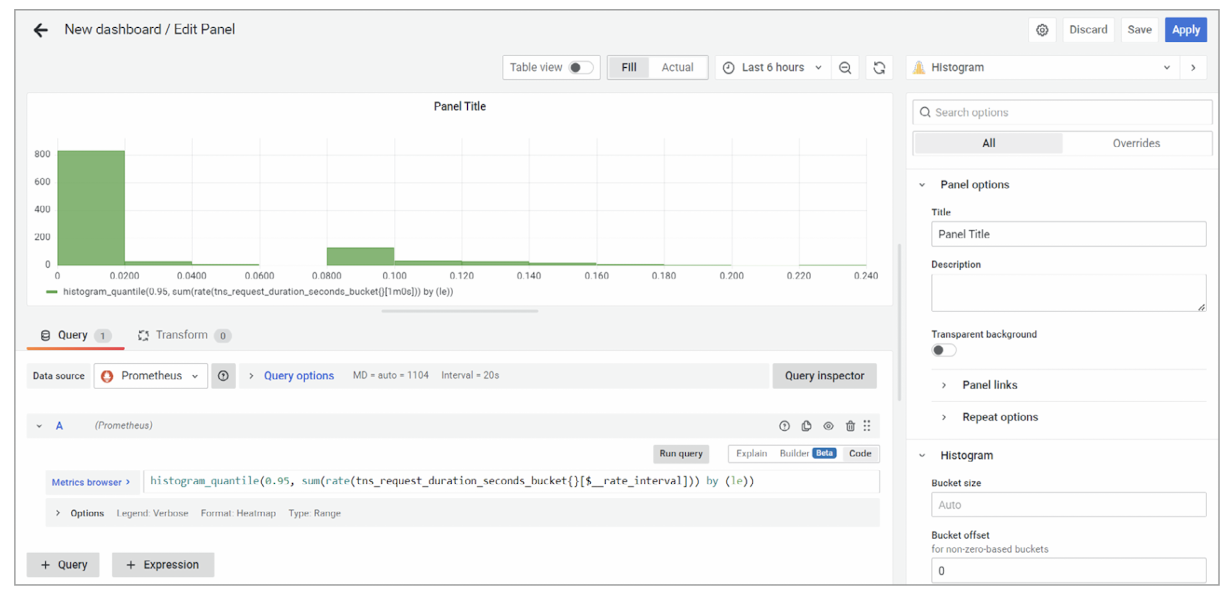Viewport: 1228px width, 594px height.
Task: Toggle query A visibility eye icon
Action: [828, 426]
